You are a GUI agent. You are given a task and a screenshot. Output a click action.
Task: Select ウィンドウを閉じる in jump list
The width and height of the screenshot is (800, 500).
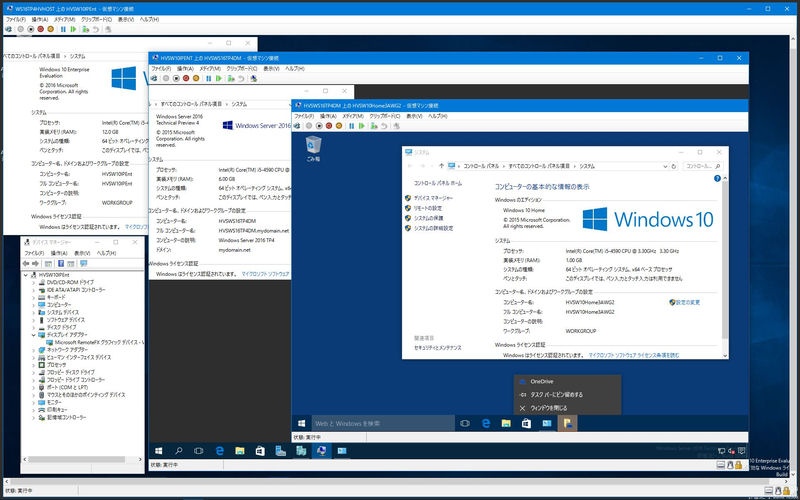pos(567,408)
